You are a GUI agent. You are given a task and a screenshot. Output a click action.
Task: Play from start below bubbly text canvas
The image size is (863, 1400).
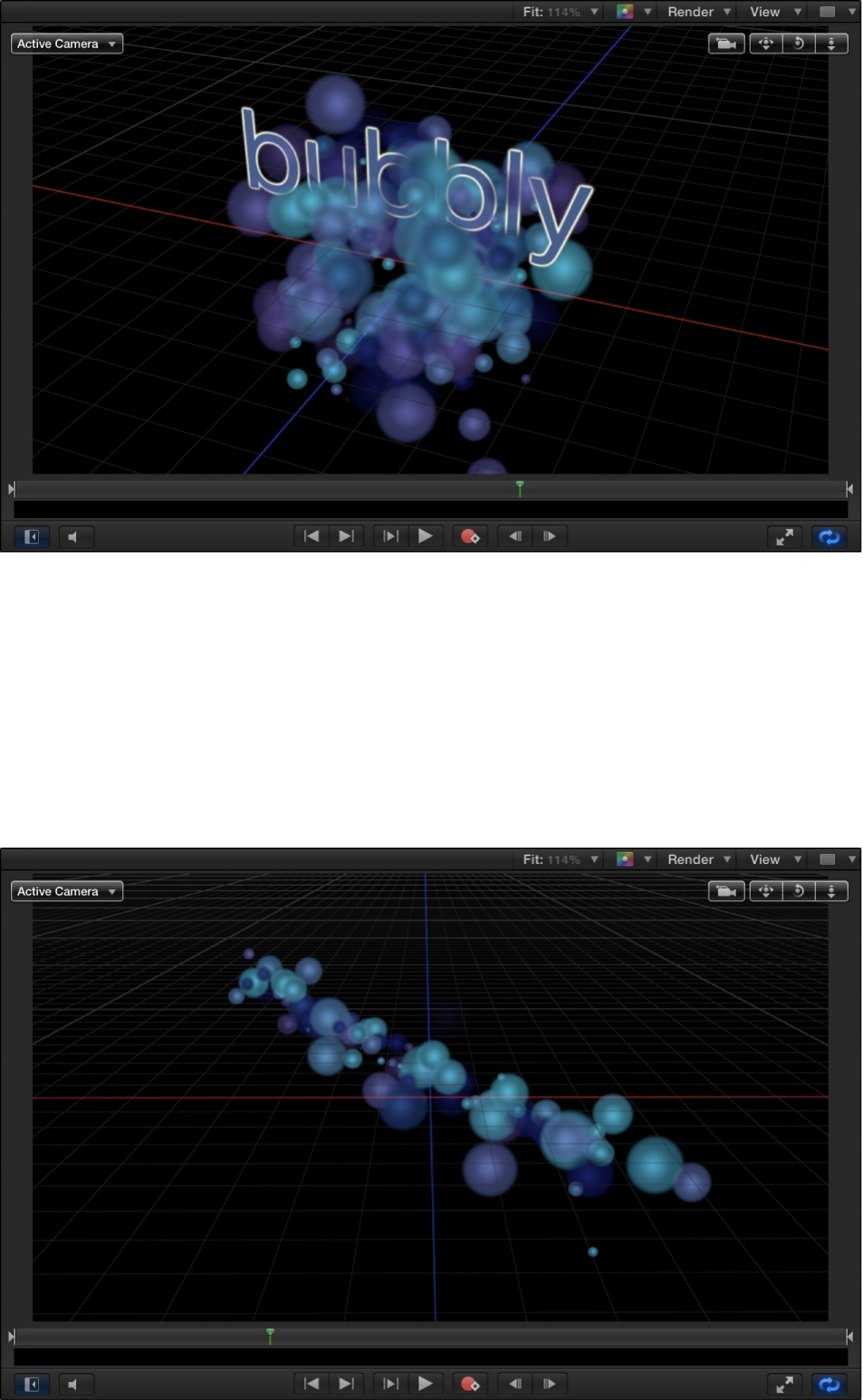(x=390, y=536)
